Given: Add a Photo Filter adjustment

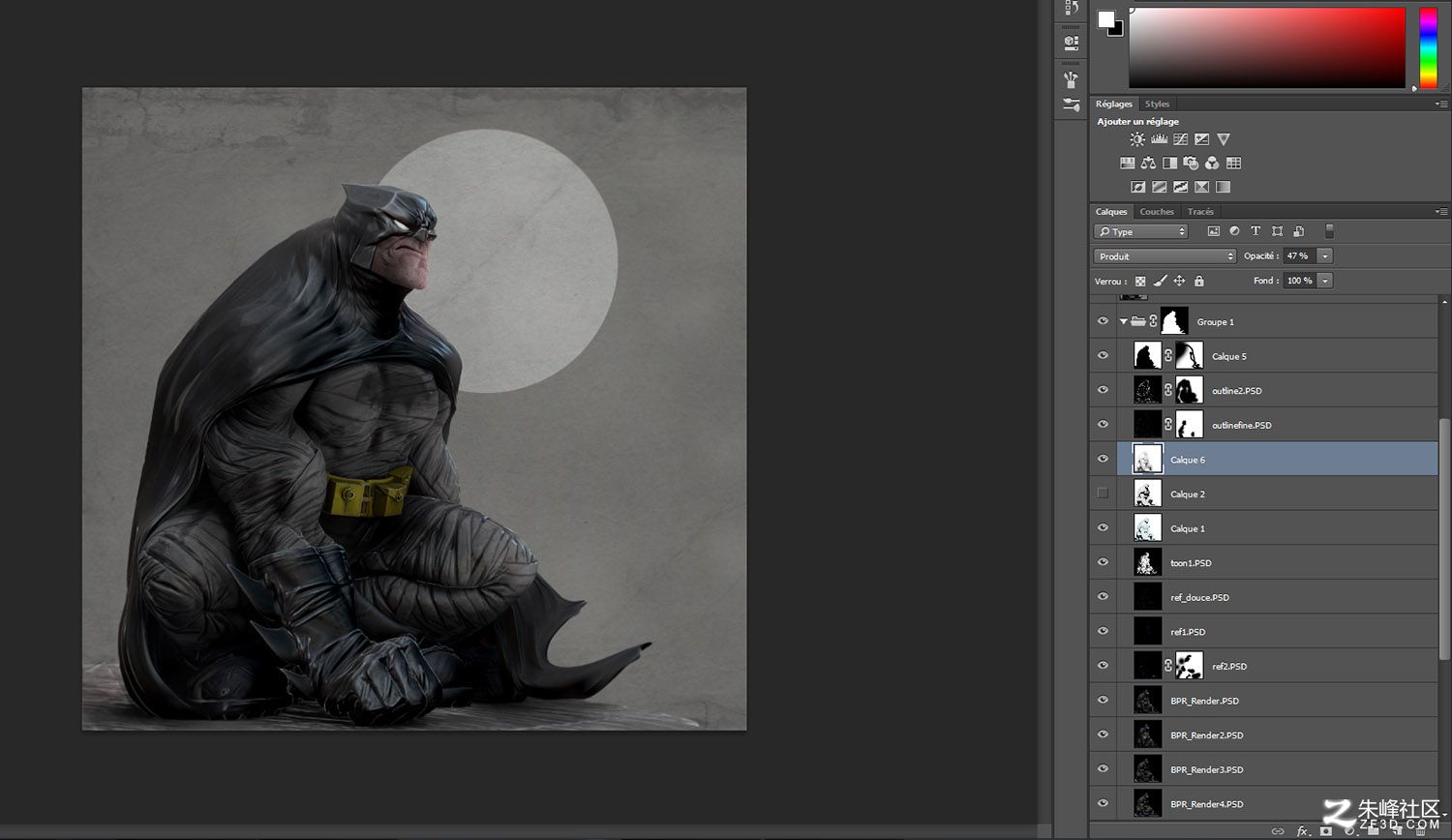Looking at the screenshot, I should [x=1191, y=163].
